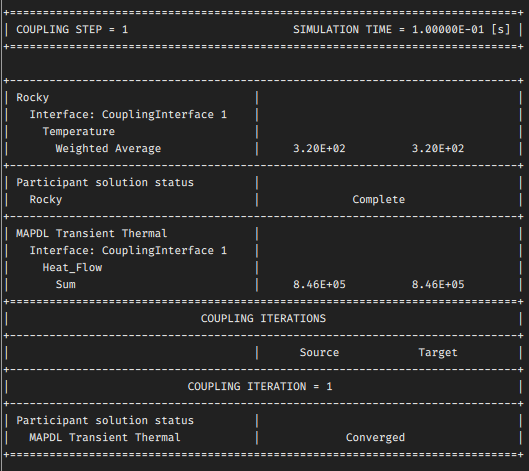Screen dimensions: 529x471
Task: Click 'MAPDL Transient Thermal' section heading
Action: (x=92, y=234)
